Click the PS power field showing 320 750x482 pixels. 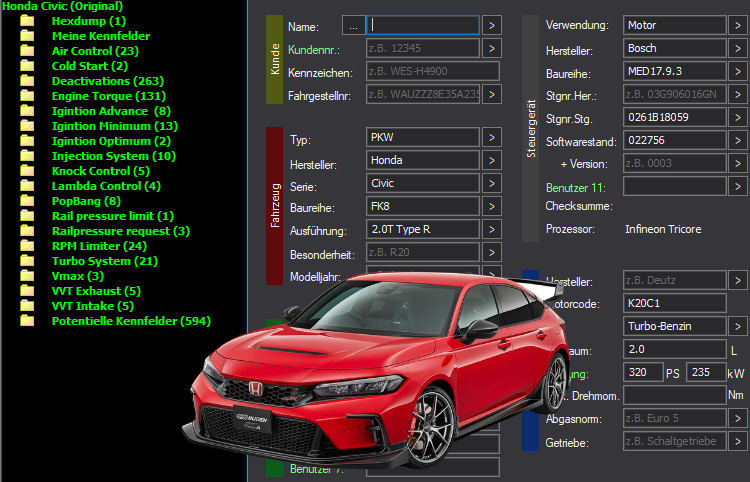(644, 372)
